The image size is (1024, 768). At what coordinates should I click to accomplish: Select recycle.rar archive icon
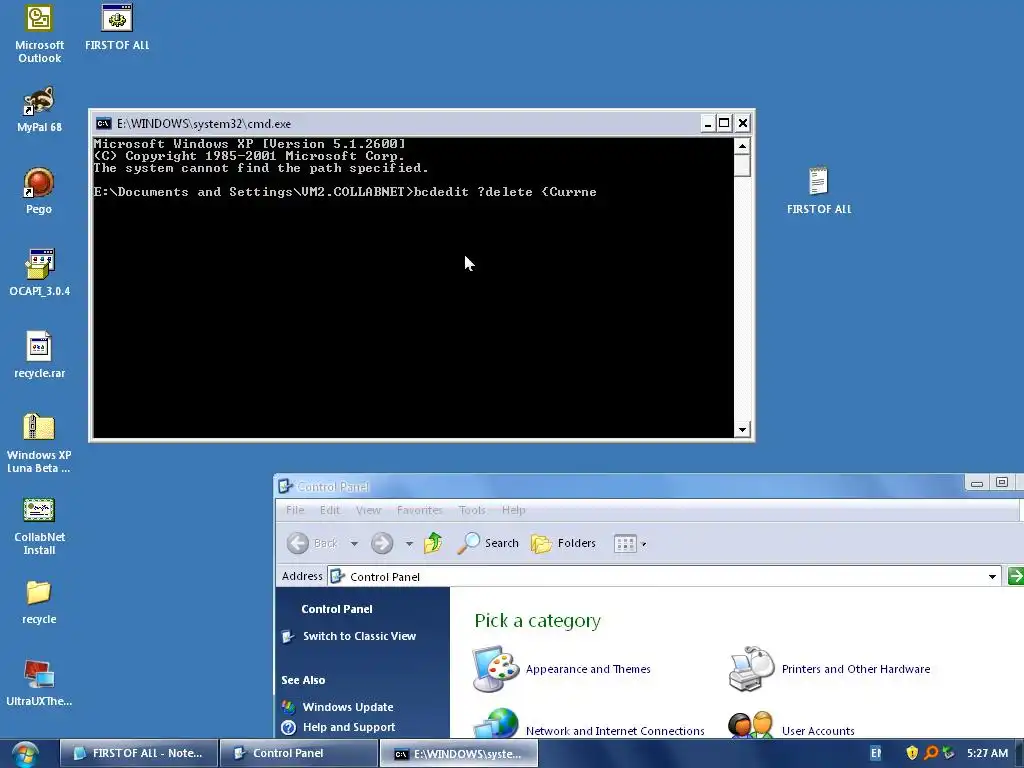coord(39,355)
